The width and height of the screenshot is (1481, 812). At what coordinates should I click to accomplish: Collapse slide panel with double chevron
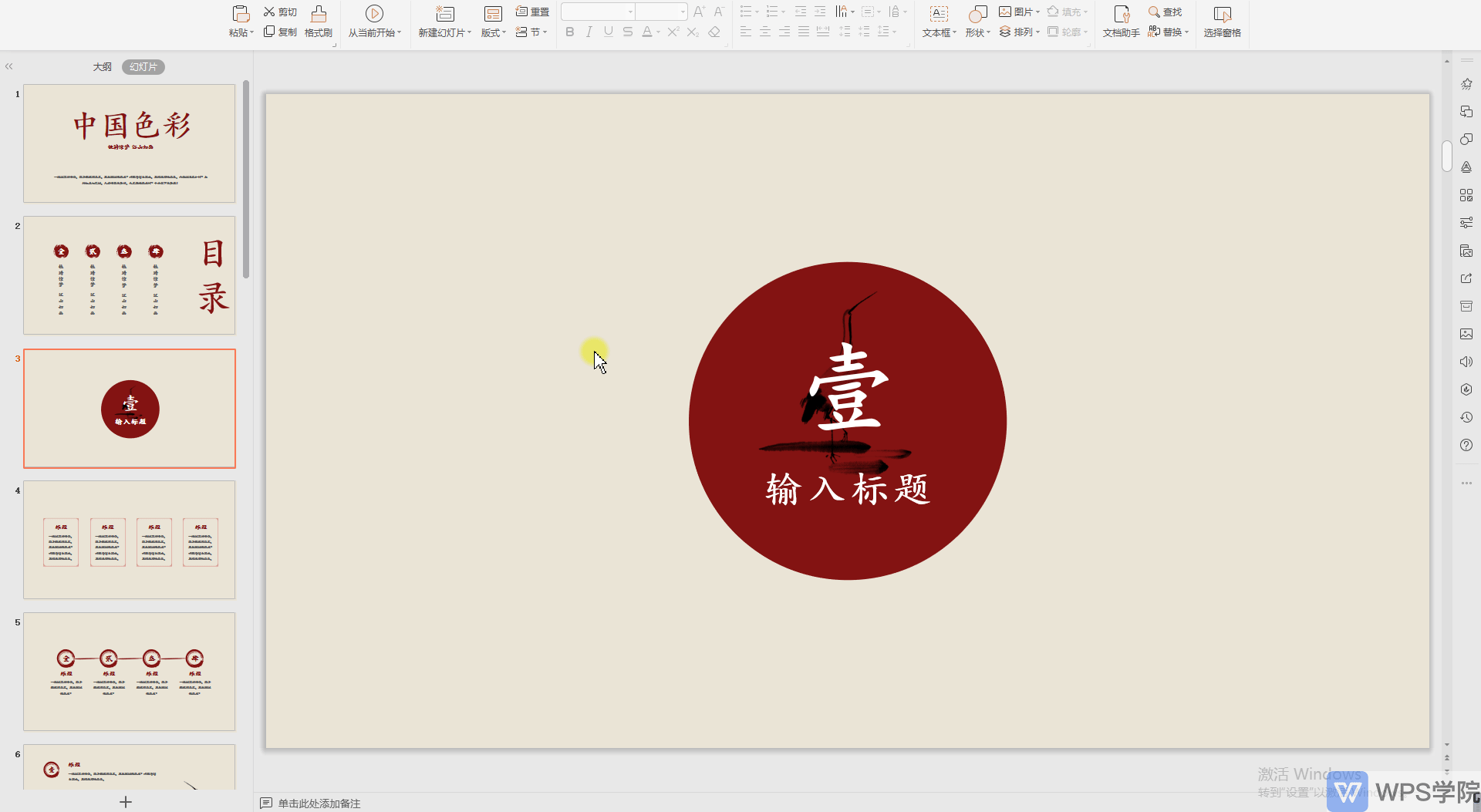pos(9,66)
